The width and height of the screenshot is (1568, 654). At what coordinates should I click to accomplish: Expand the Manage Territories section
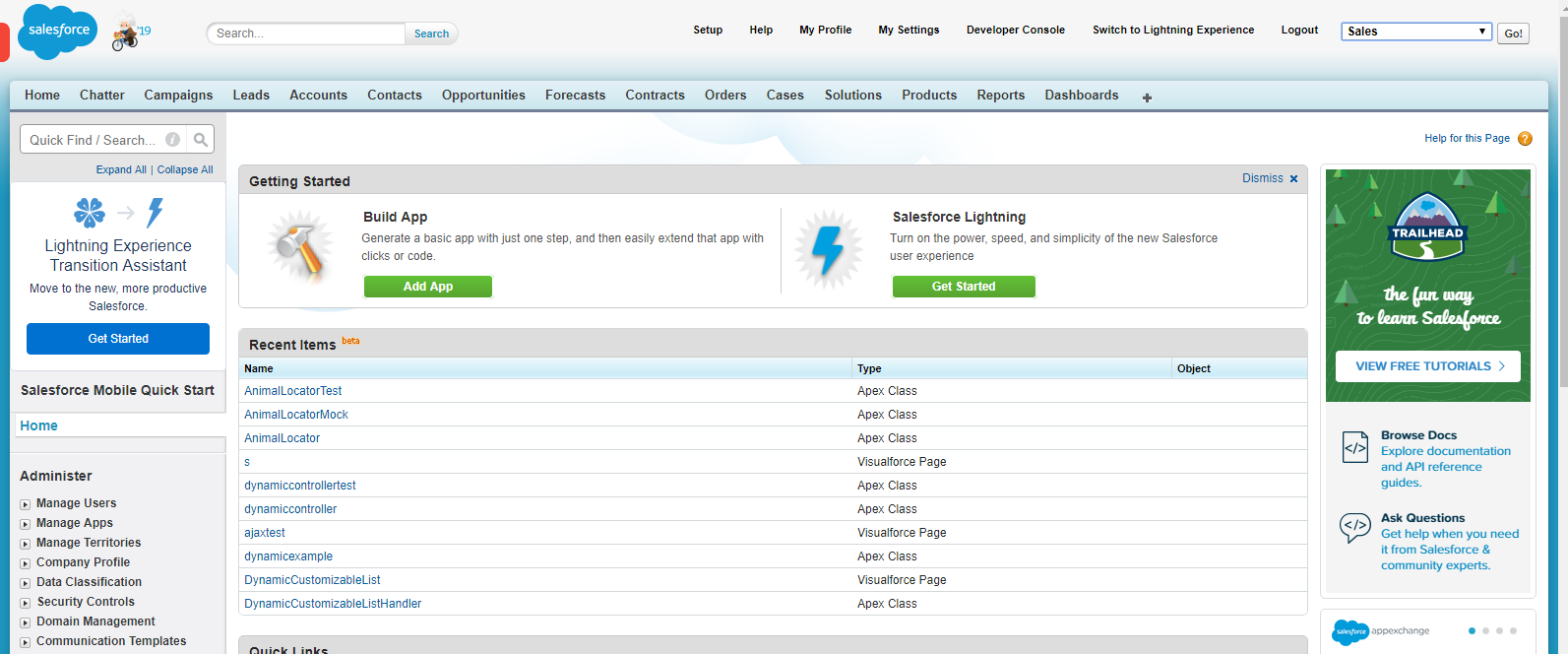pyautogui.click(x=26, y=544)
